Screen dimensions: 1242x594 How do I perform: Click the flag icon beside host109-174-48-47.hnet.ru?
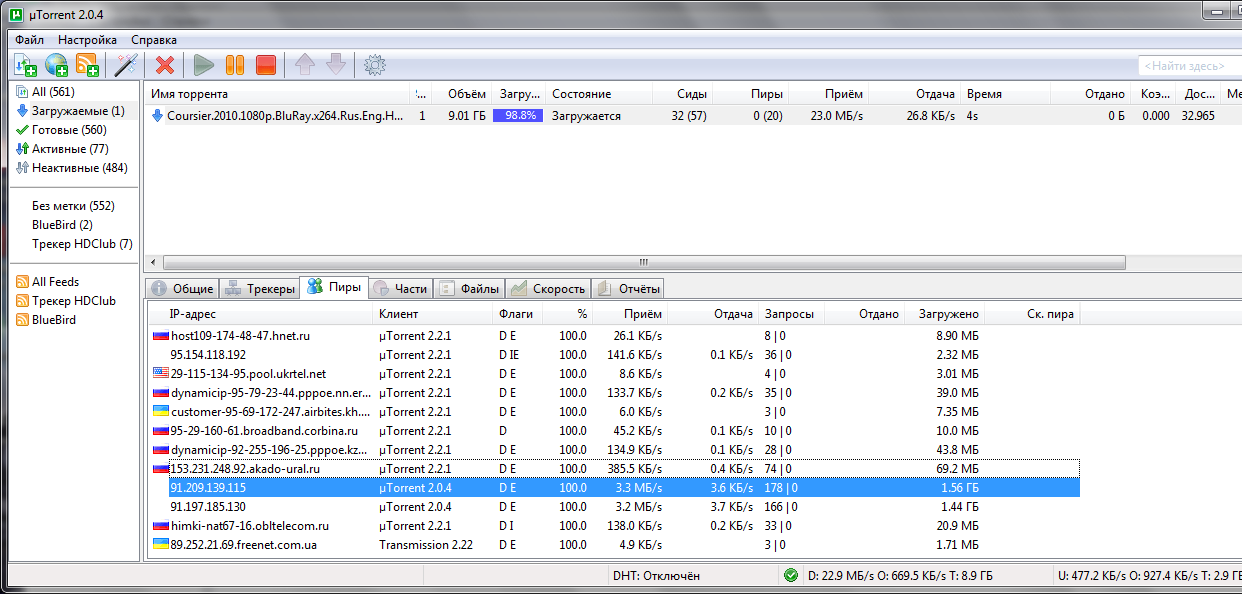(160, 336)
